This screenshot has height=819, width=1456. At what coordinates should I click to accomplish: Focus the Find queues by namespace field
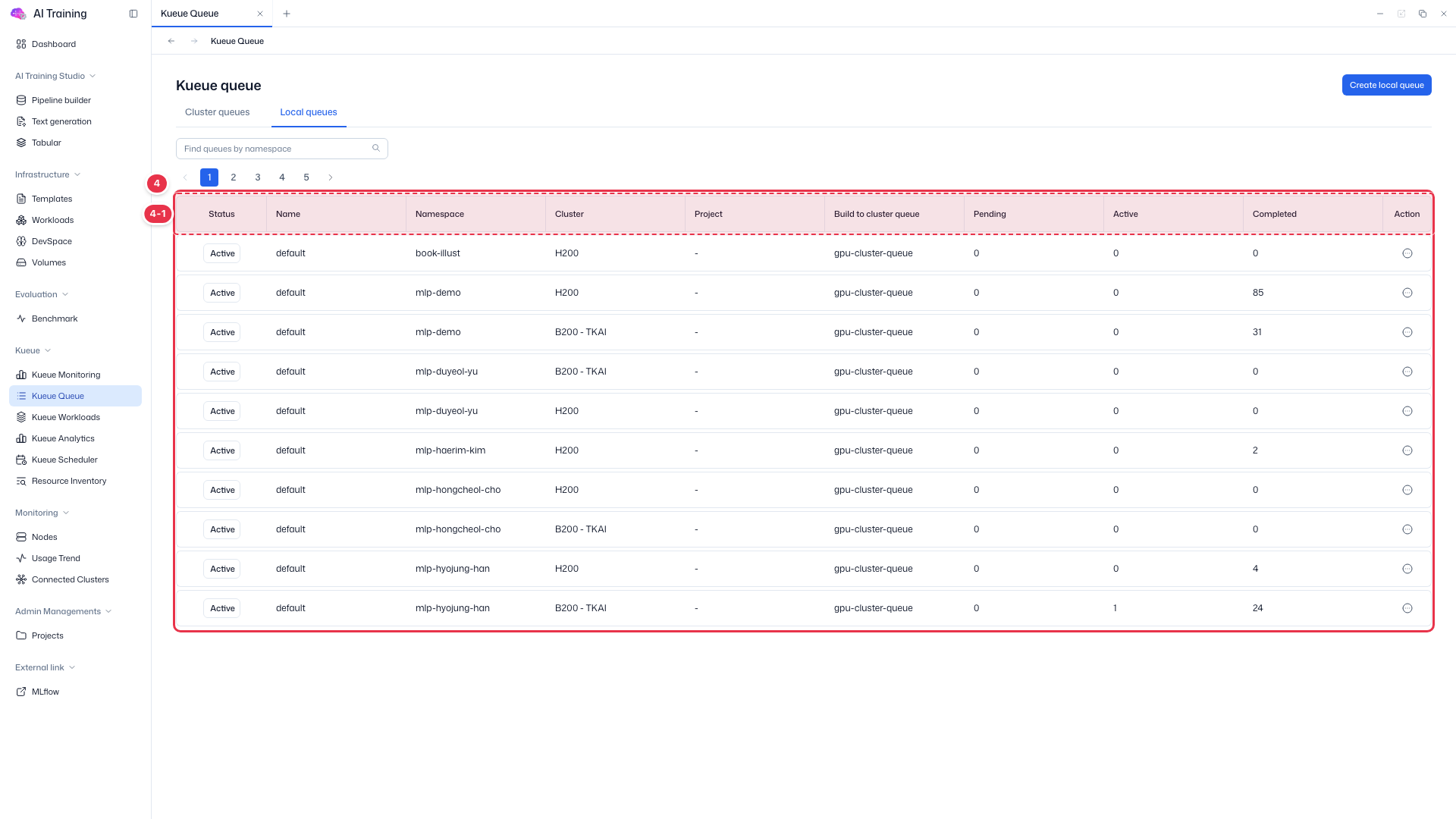282,149
